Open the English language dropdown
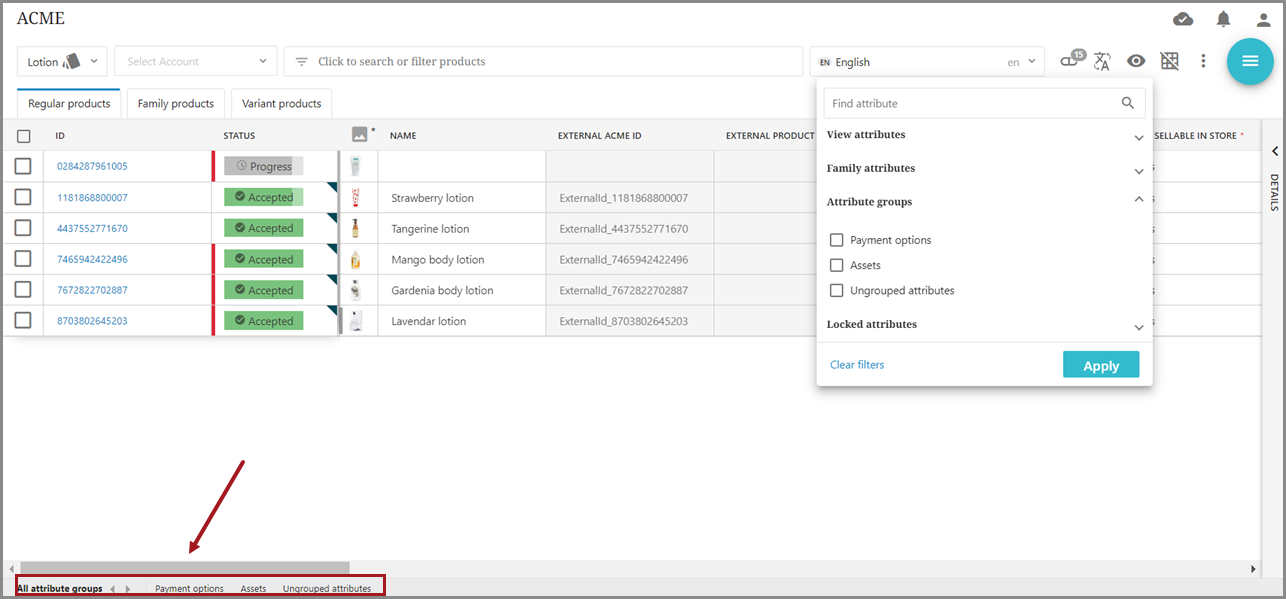Viewport: 1286px width, 599px height. pyautogui.click(x=927, y=62)
